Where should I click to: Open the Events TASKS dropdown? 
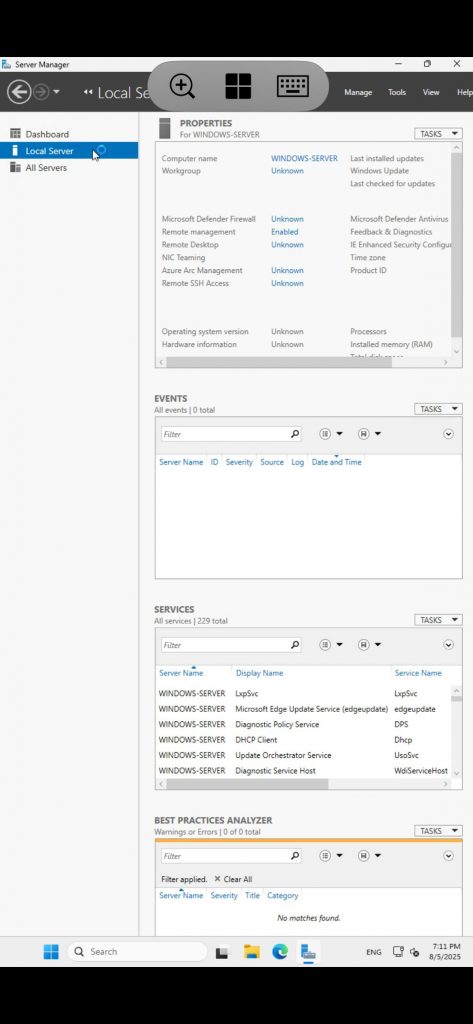(x=438, y=409)
